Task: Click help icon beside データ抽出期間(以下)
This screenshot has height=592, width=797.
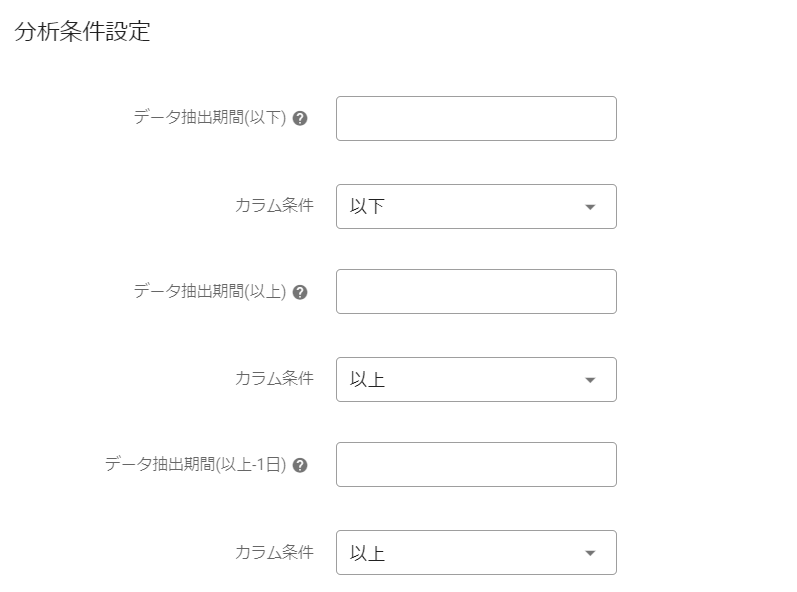Action: pyautogui.click(x=300, y=119)
